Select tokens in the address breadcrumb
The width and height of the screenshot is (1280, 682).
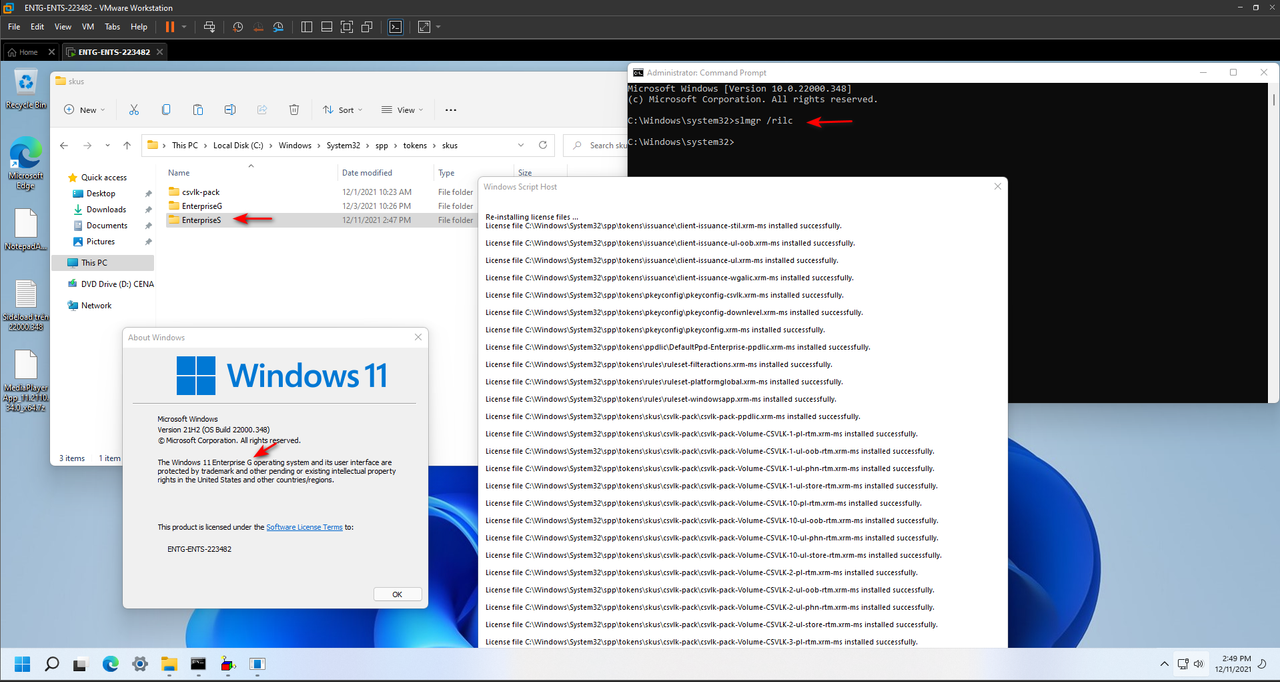coord(413,145)
